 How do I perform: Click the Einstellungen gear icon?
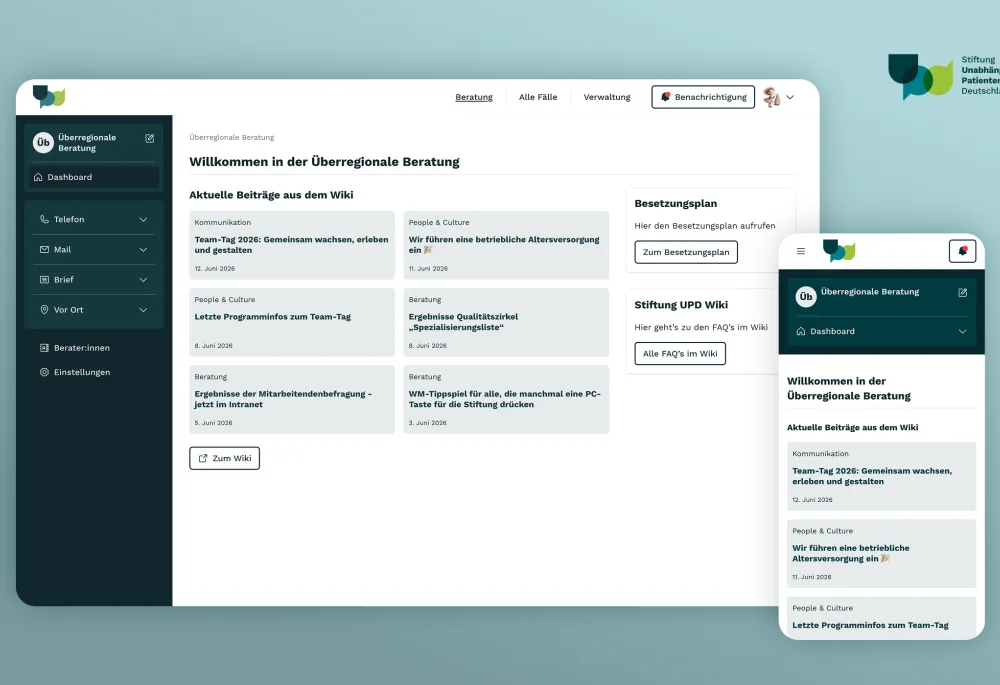pyautogui.click(x=44, y=372)
